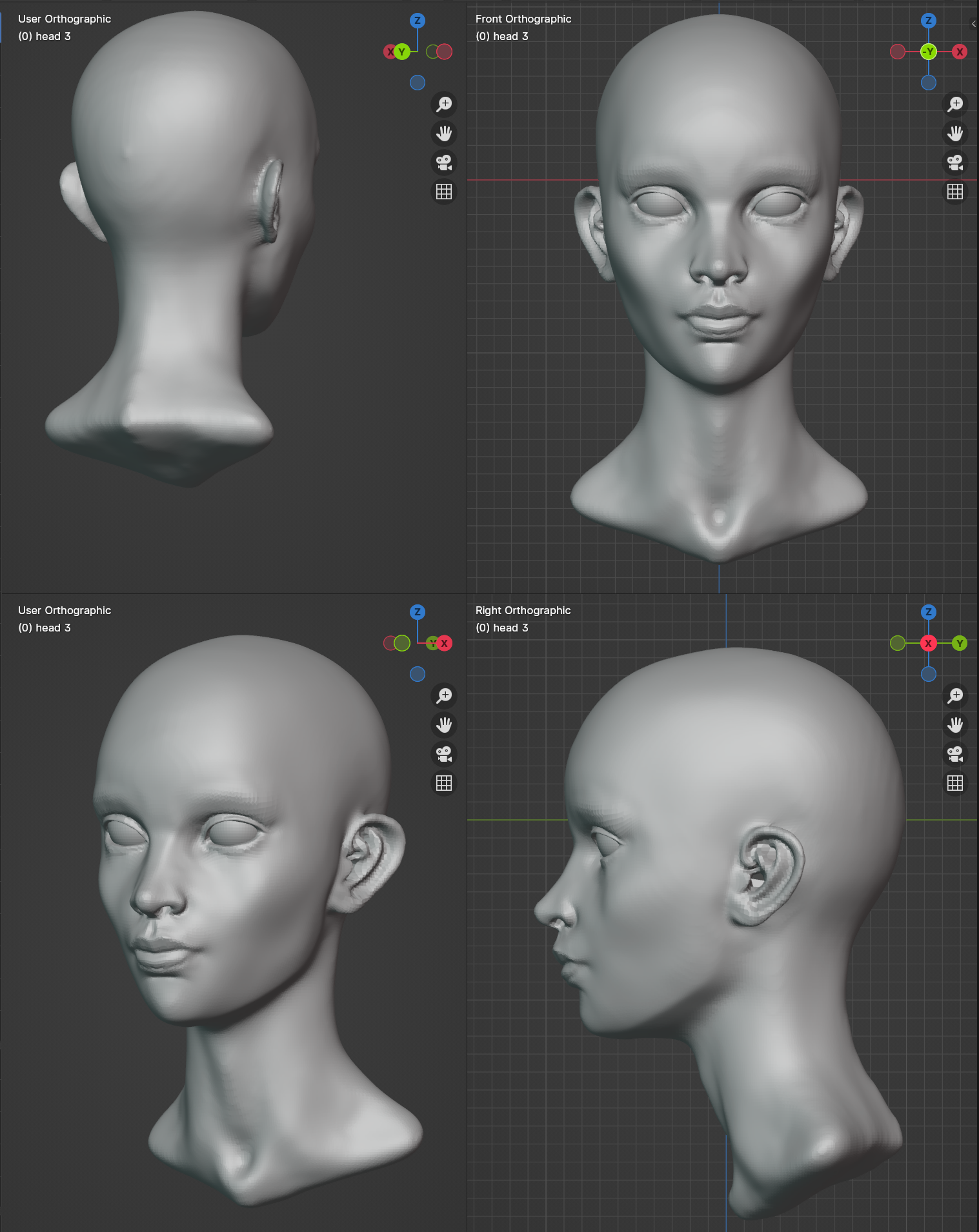
Task: Click grid projection icon in Right Orthographic viewport
Action: [955, 783]
